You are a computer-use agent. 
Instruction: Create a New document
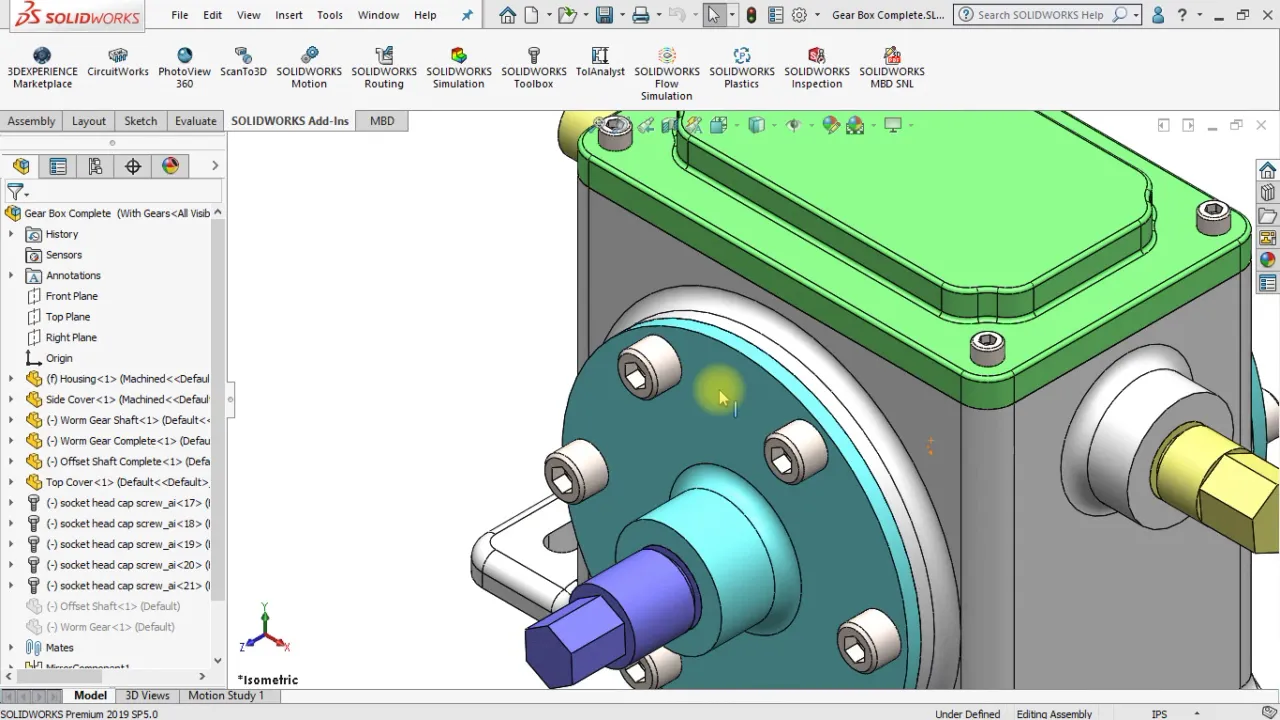coord(532,15)
